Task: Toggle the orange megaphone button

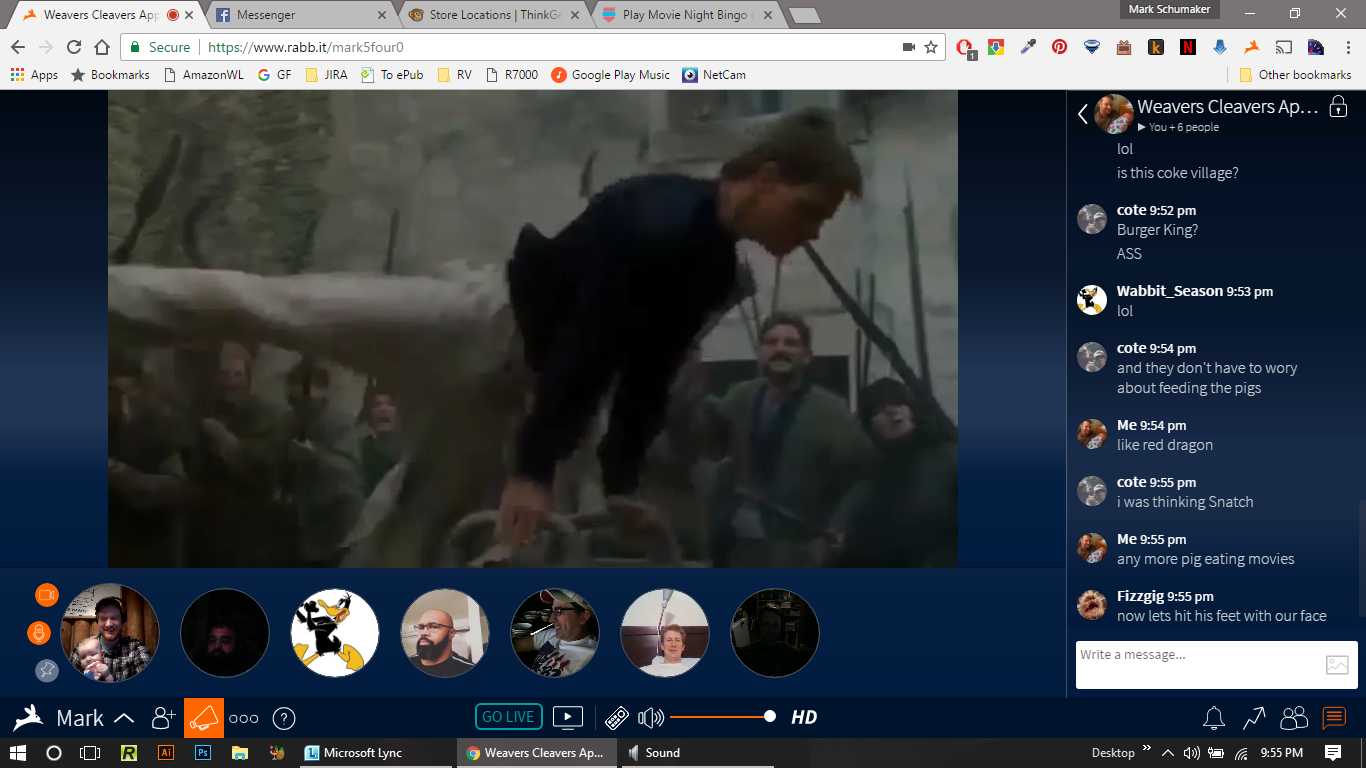Action: coord(204,718)
